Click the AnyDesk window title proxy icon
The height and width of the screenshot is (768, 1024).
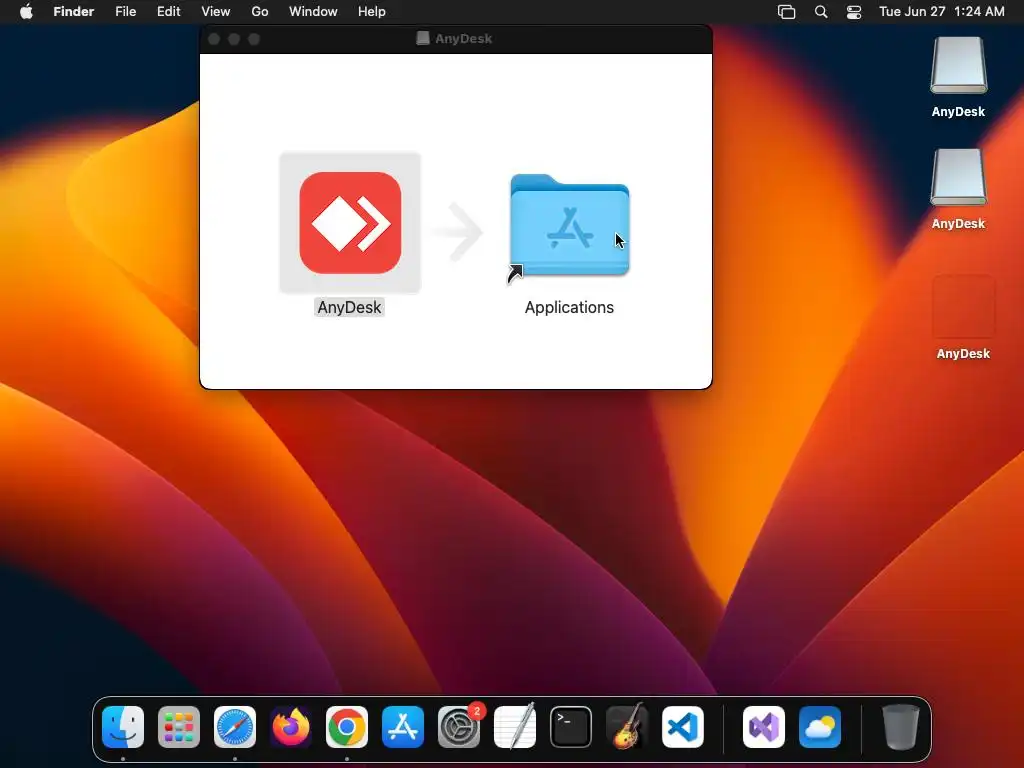coord(423,39)
